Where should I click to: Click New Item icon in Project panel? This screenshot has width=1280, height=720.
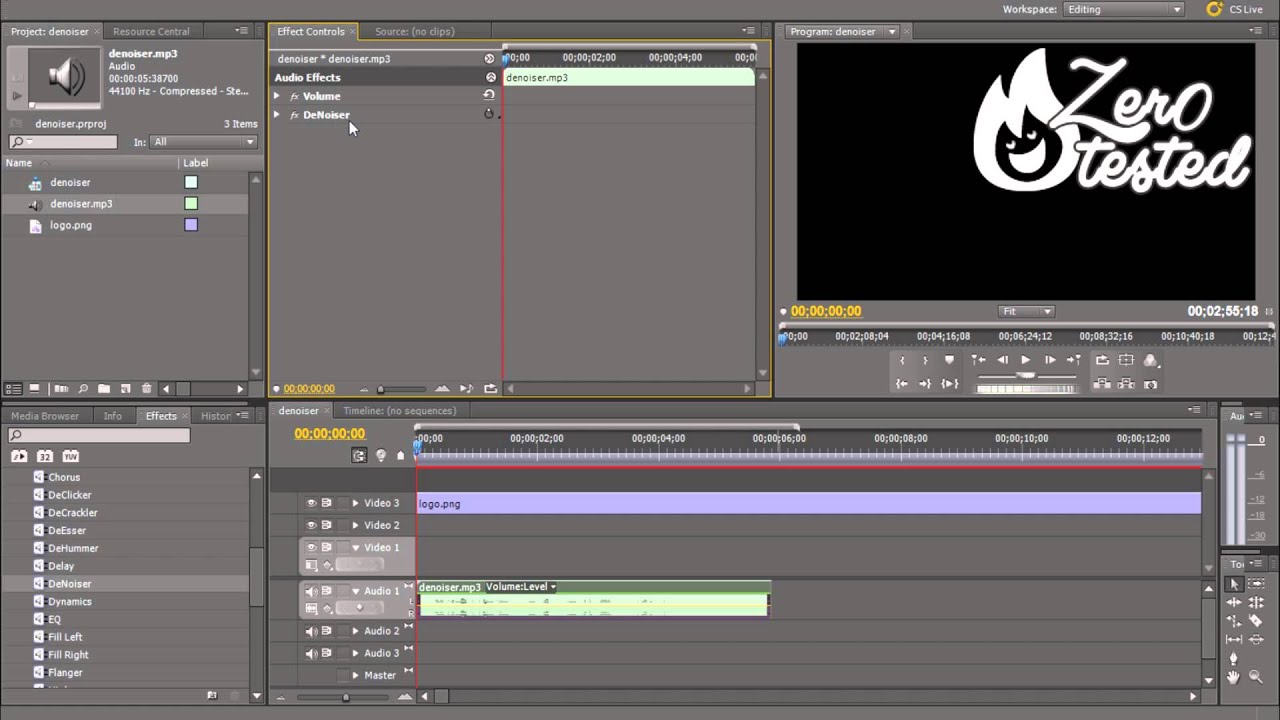point(126,389)
